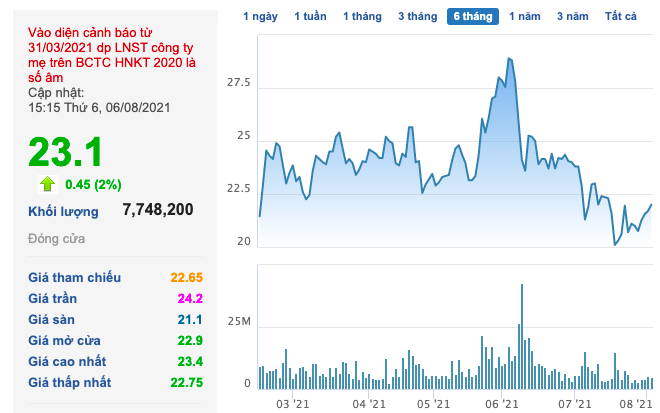Choose the 3 tháng time range
Screen dimensions: 660x413
tap(417, 17)
